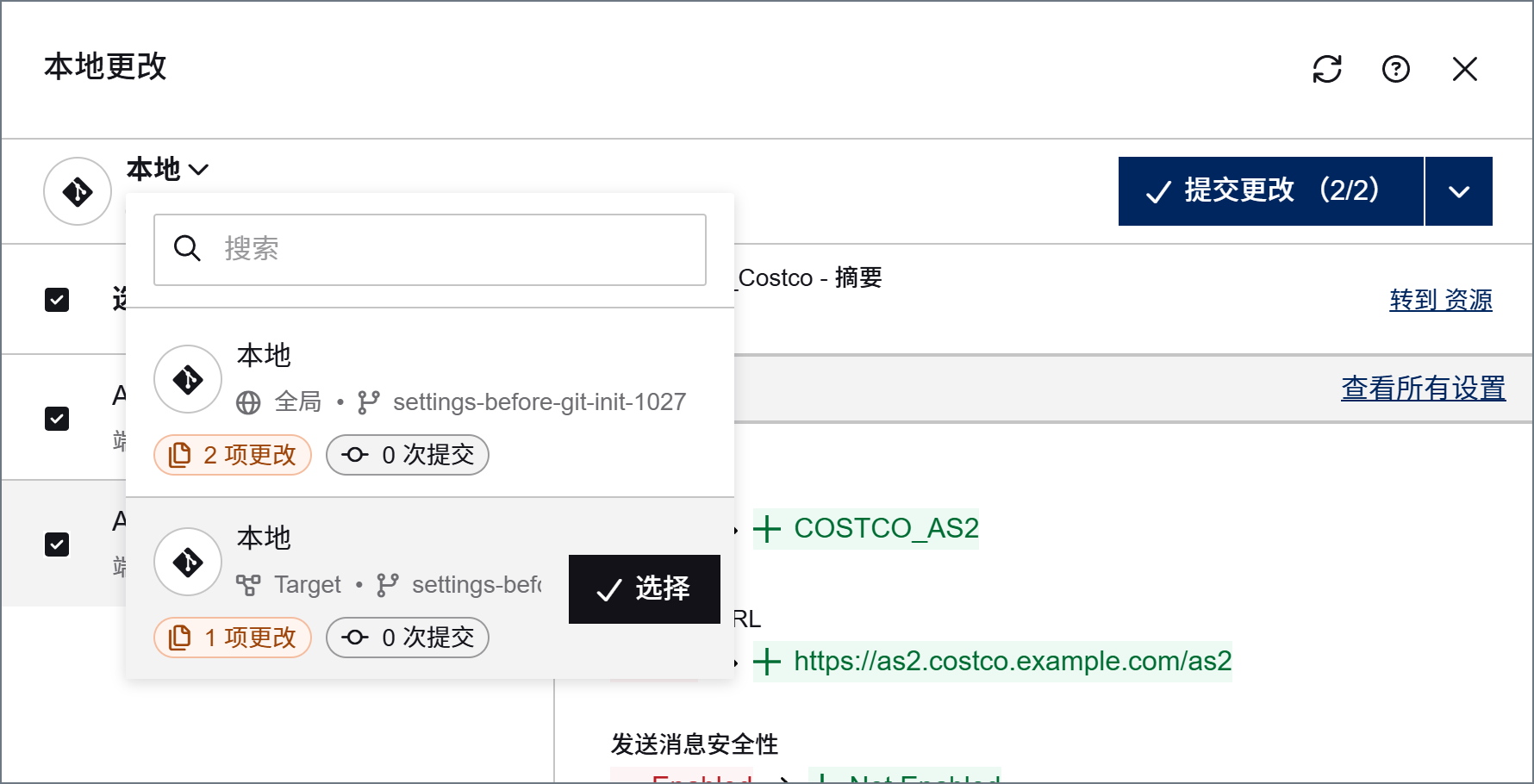Screen dimensions: 1534x784
Task: Open the commit options dropdown arrow
Action: [1459, 191]
